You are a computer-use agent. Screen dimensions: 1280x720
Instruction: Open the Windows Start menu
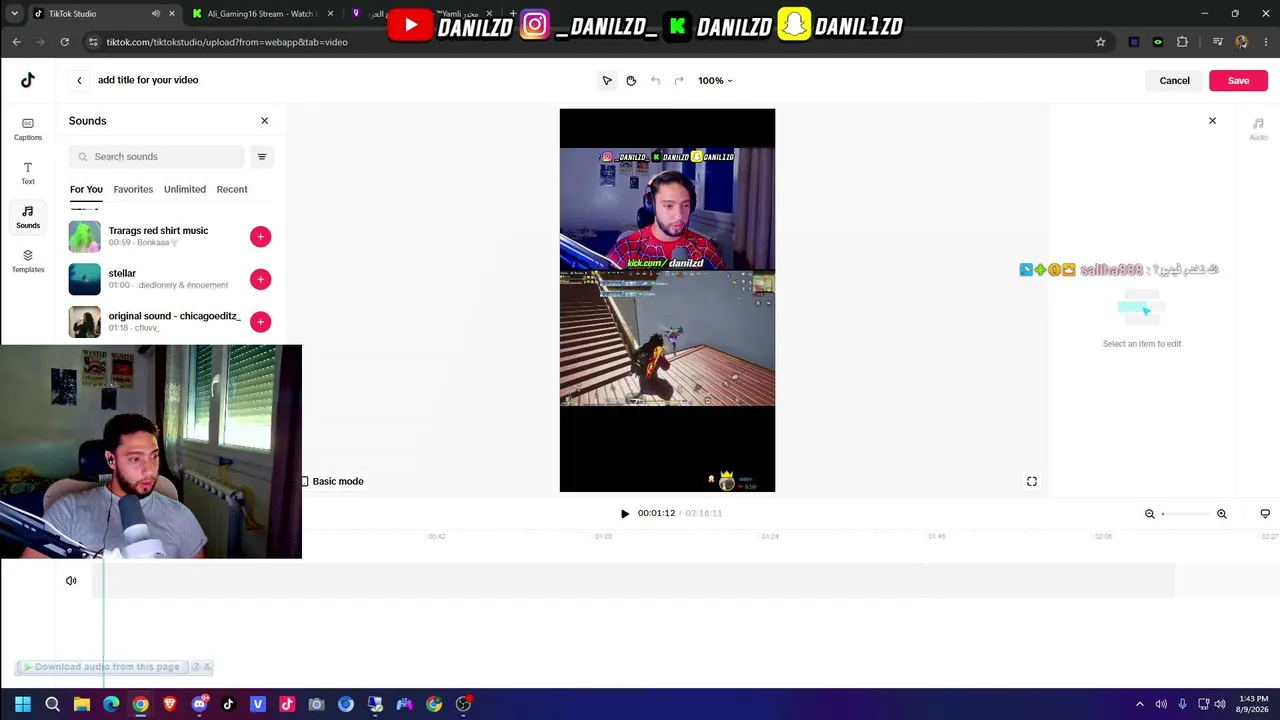[x=23, y=704]
